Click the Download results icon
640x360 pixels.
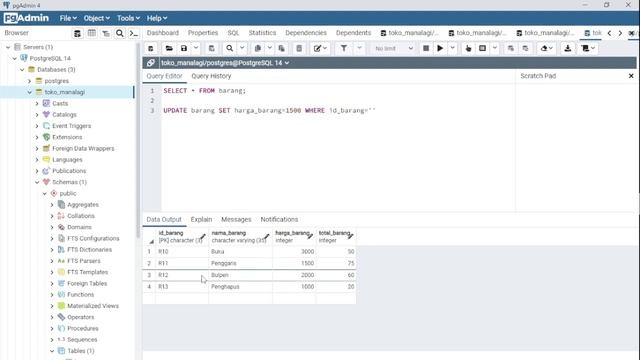click(568, 48)
